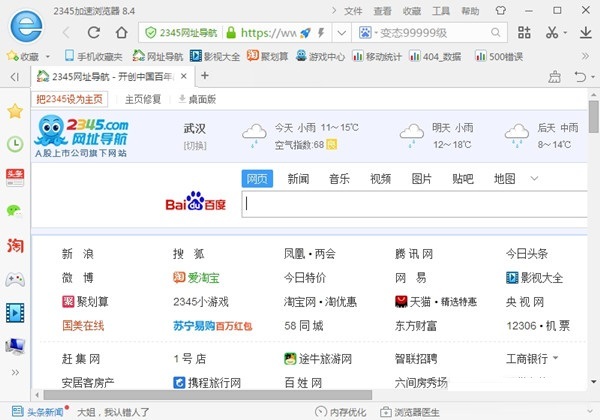
Task: Open the sidebar computer icon
Action: point(15,346)
